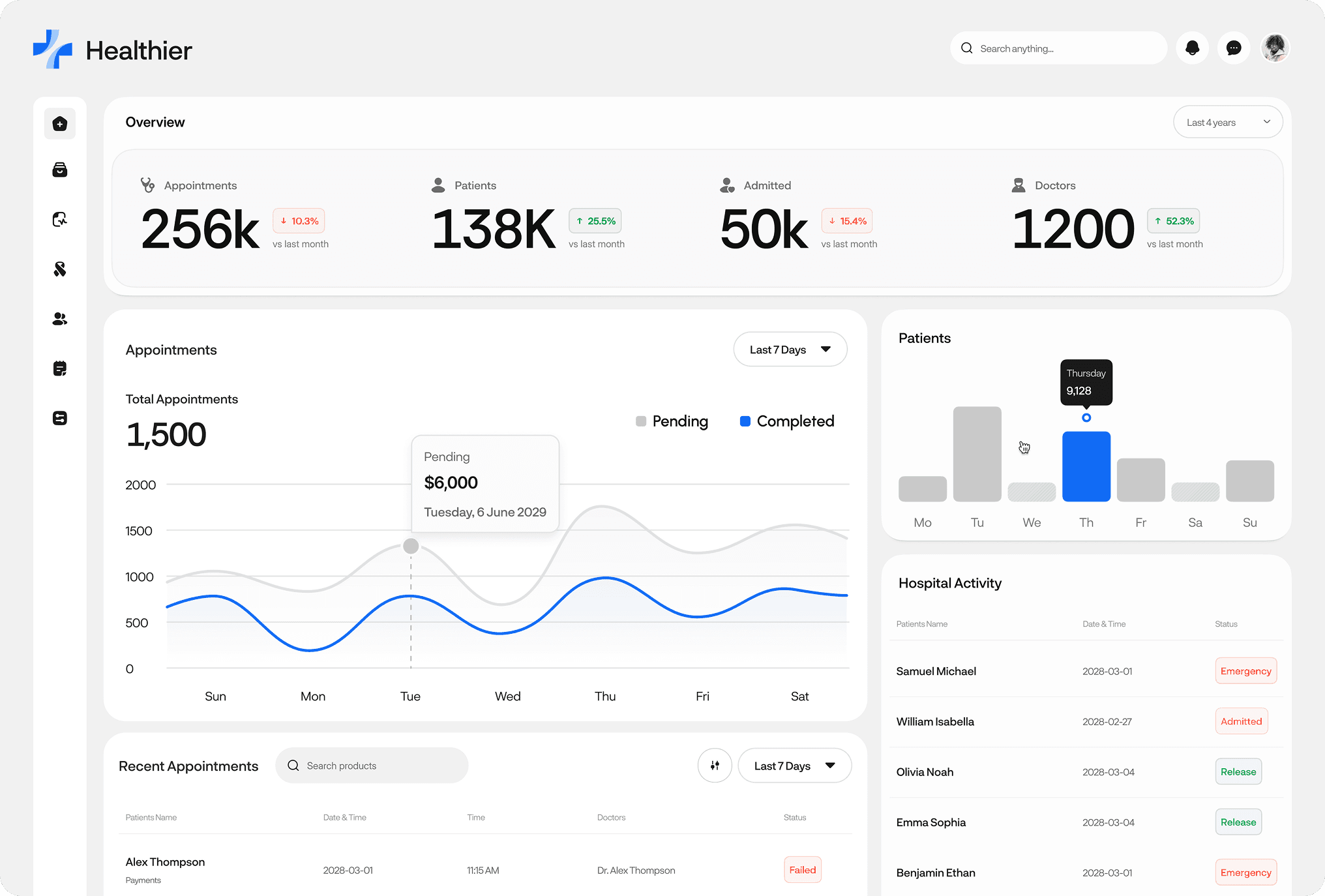The height and width of the screenshot is (896, 1325).
Task: Click Olivia Noah's Release status badge
Action: coord(1238,772)
